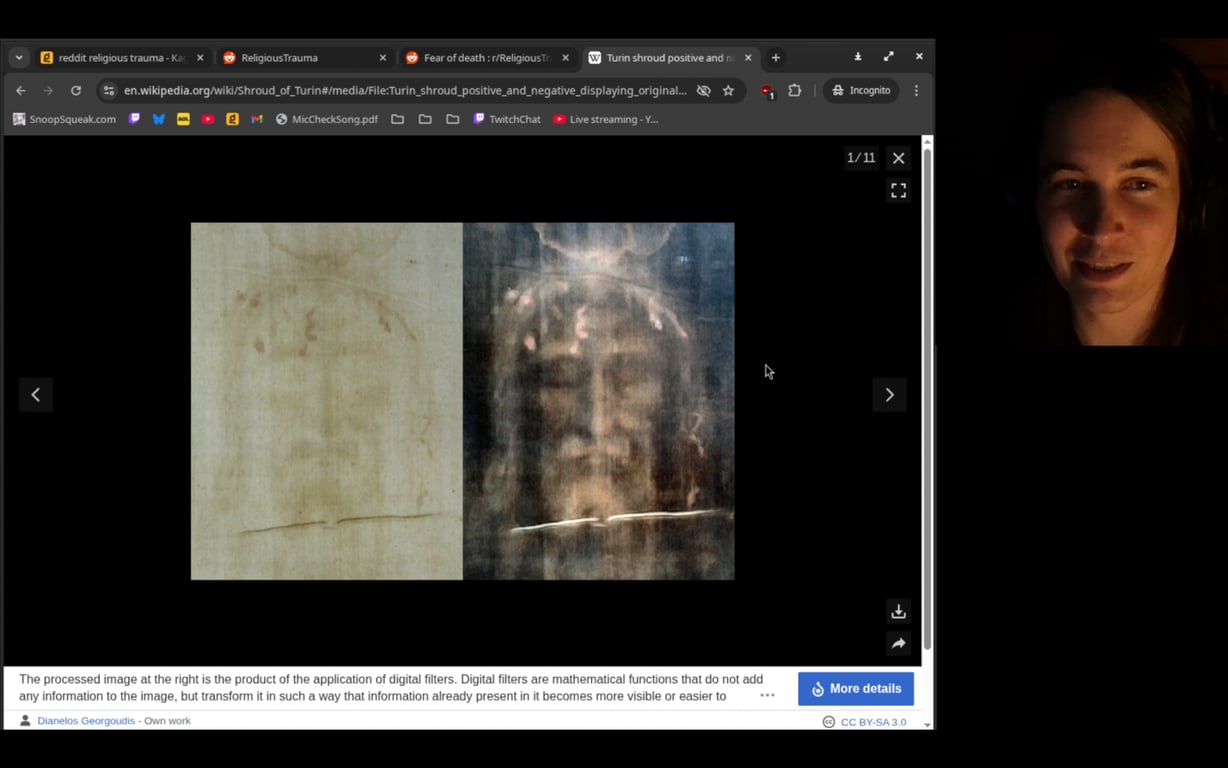This screenshot has width=1228, height=768.
Task: Open the MicCheckSong.pdf bookmark
Action: (x=326, y=119)
